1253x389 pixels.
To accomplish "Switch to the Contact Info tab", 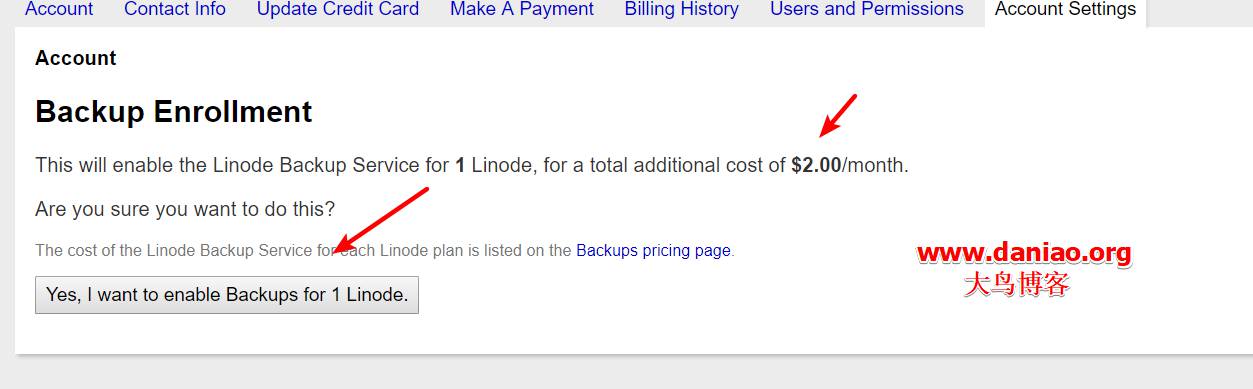I will [175, 9].
